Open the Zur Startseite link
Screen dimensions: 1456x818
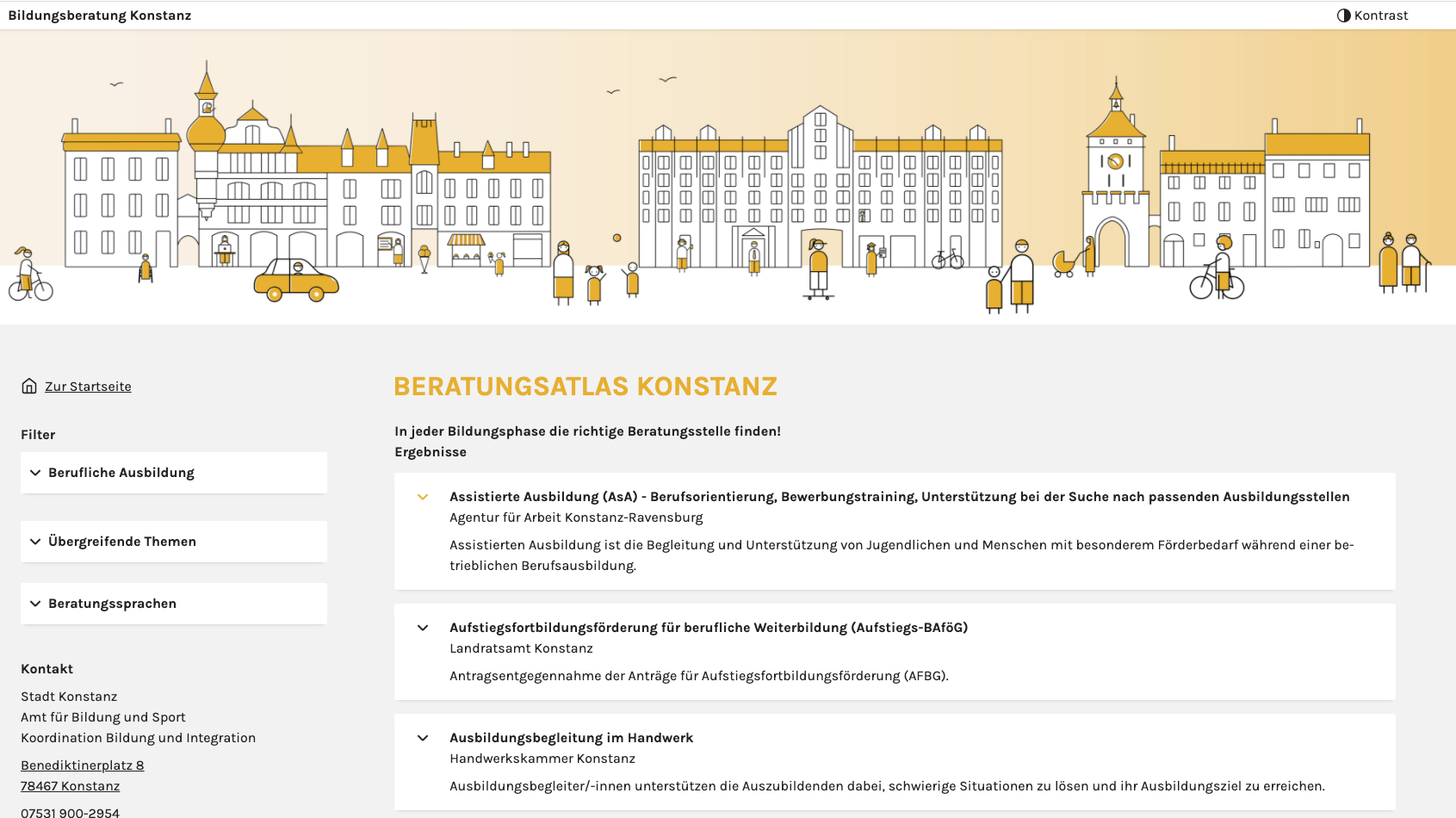[x=88, y=387]
